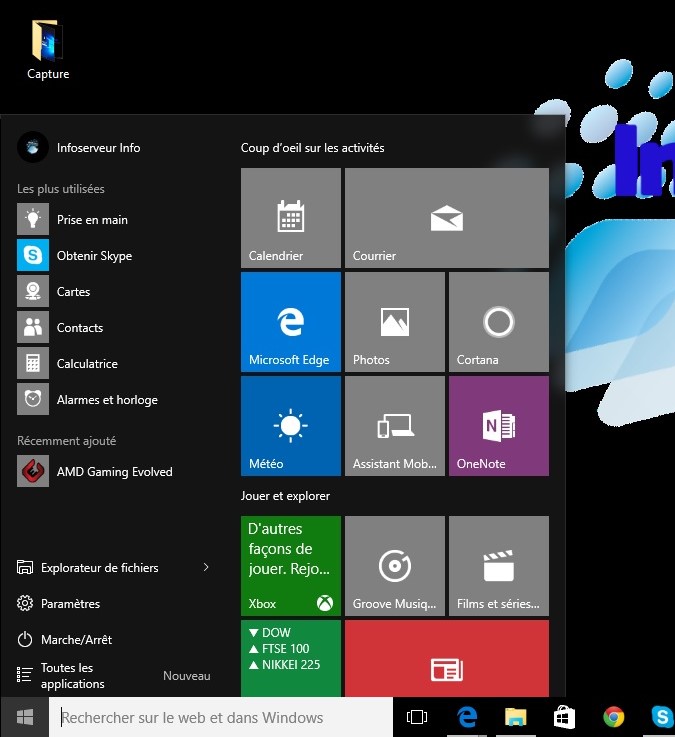This screenshot has height=737, width=675.
Task: Open Prise en main app
Action: point(113,220)
